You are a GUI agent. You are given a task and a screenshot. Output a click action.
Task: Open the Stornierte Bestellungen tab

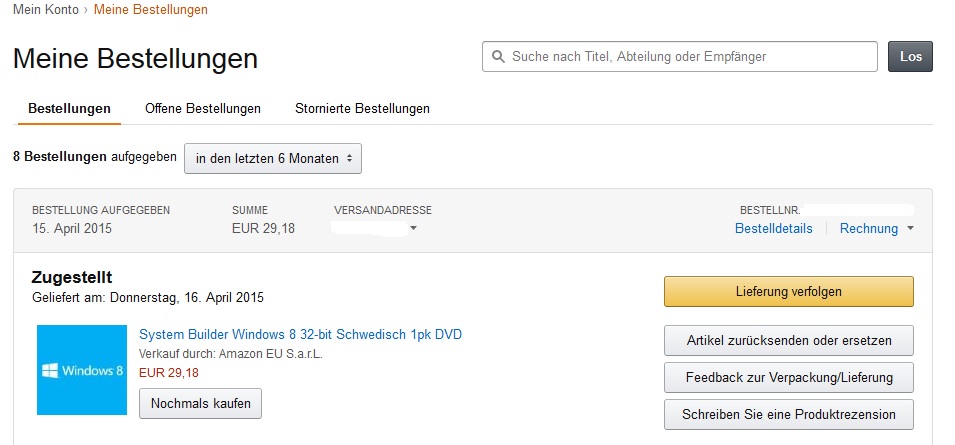[x=362, y=108]
